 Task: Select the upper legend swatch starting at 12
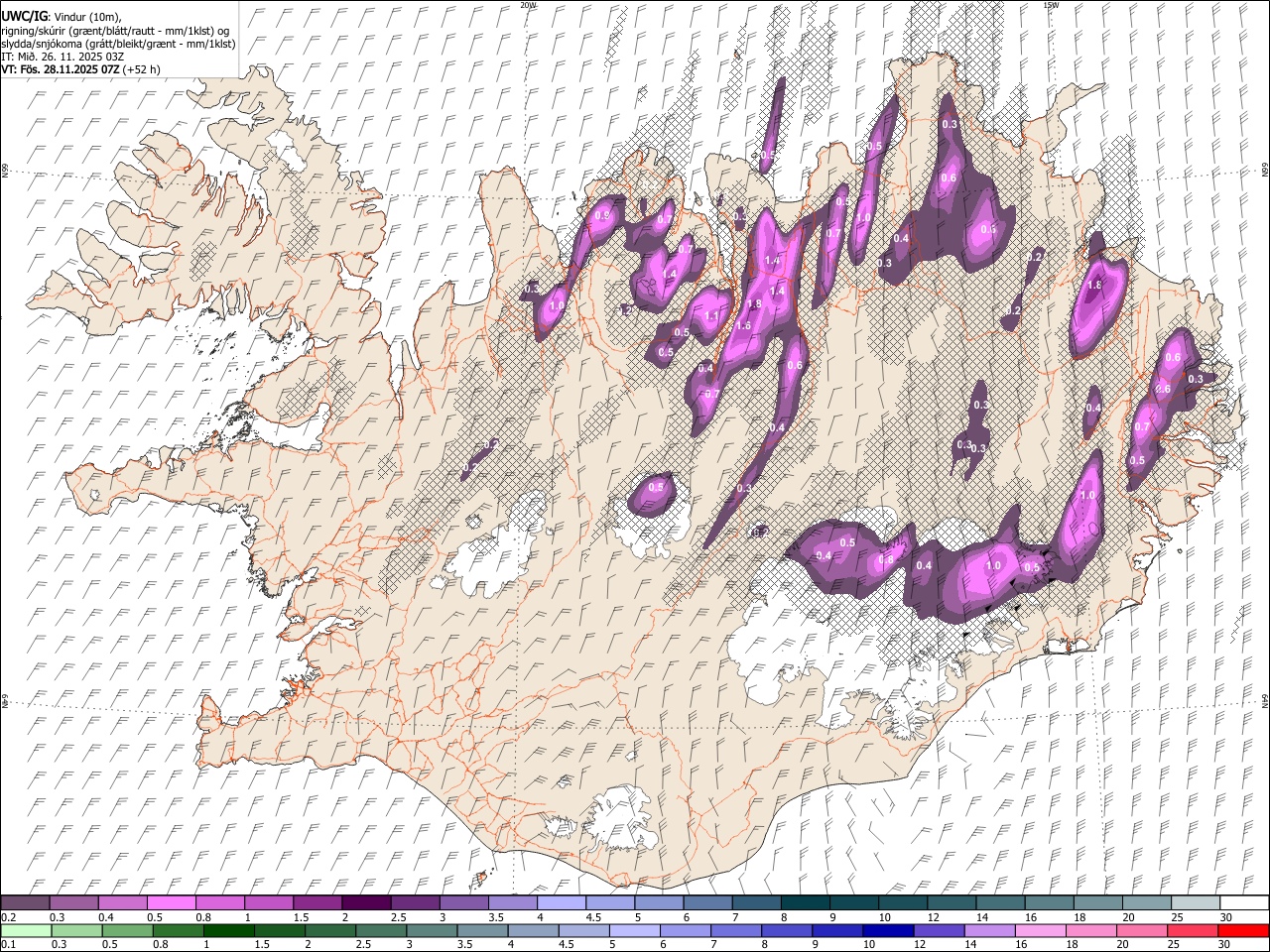(951, 903)
